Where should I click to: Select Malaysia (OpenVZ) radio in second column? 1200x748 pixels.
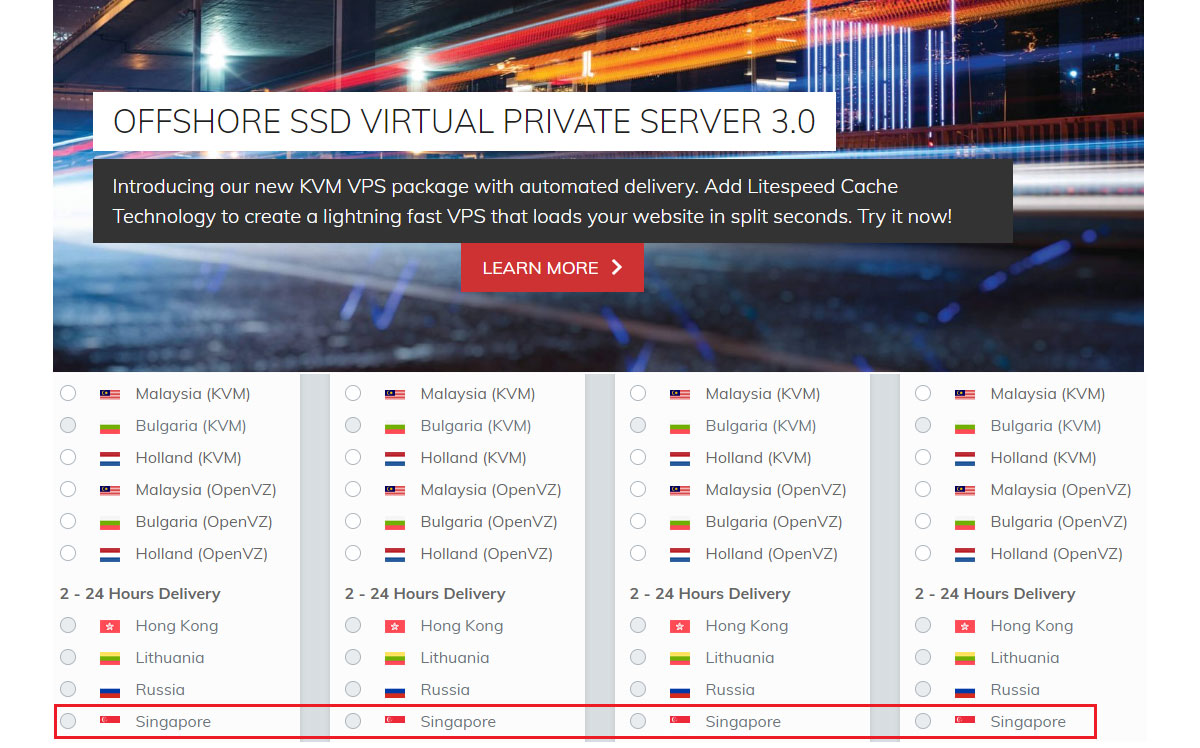353,489
